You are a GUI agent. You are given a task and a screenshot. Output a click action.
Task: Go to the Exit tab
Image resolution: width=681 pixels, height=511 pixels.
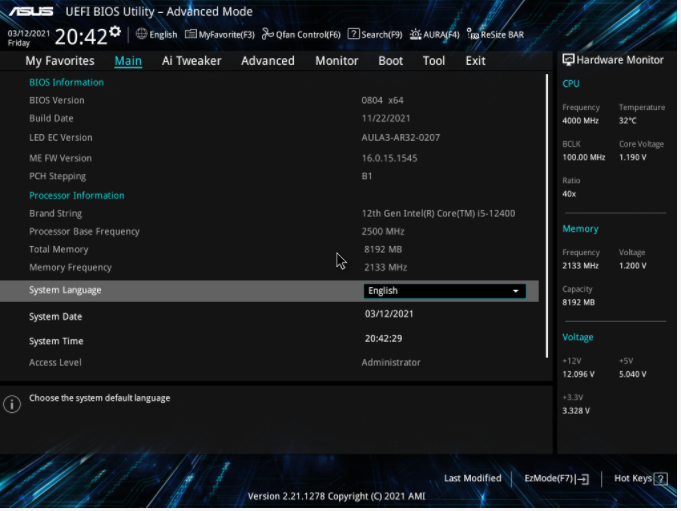[x=476, y=61]
